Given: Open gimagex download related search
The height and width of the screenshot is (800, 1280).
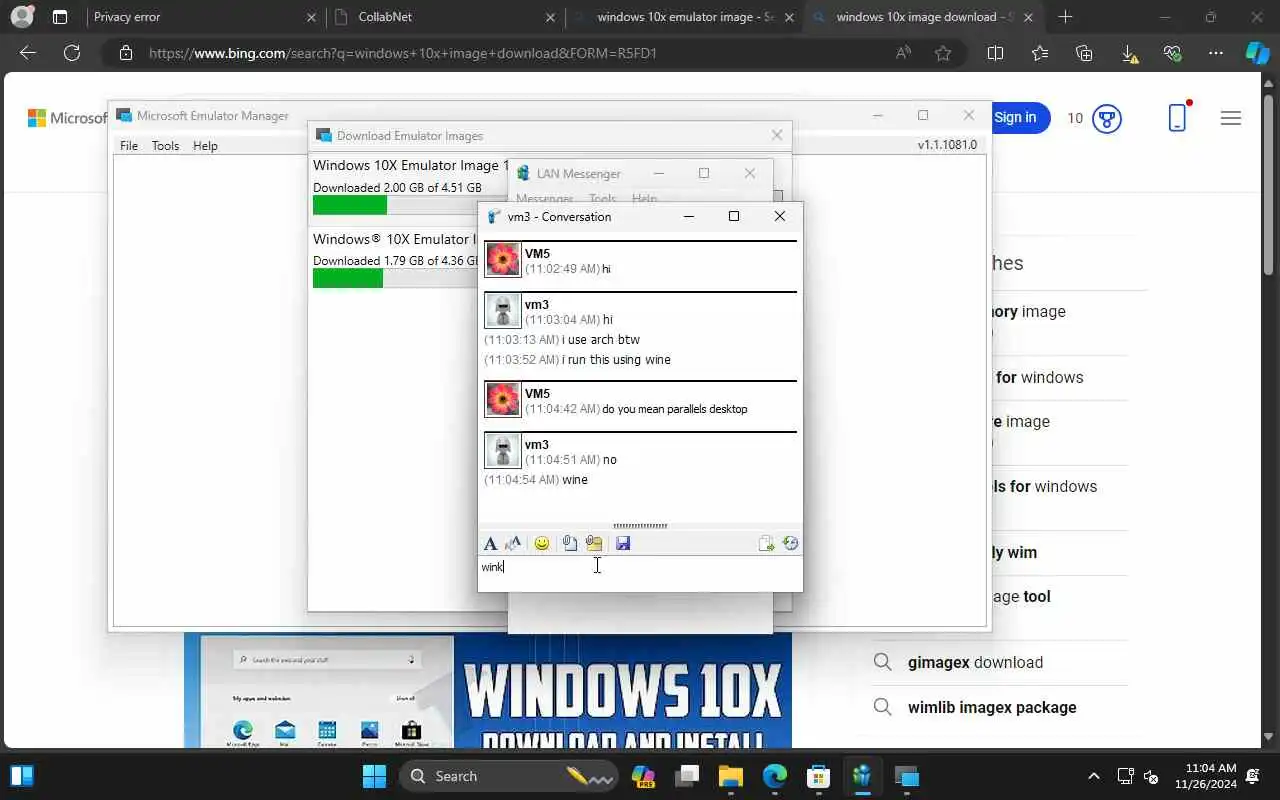Looking at the screenshot, I should click(975, 662).
